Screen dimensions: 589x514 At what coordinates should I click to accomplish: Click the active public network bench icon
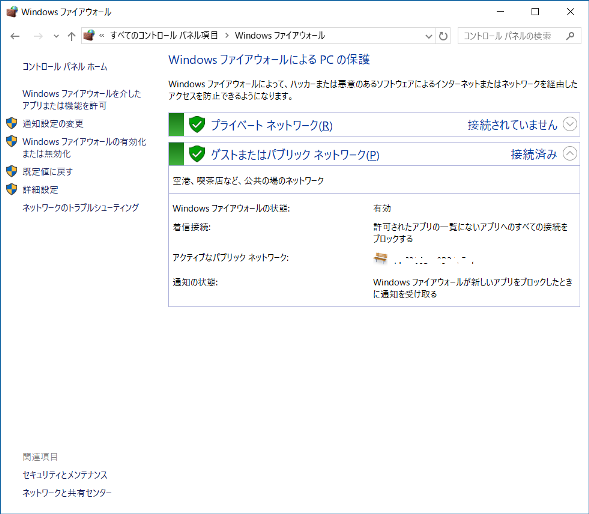(x=381, y=258)
